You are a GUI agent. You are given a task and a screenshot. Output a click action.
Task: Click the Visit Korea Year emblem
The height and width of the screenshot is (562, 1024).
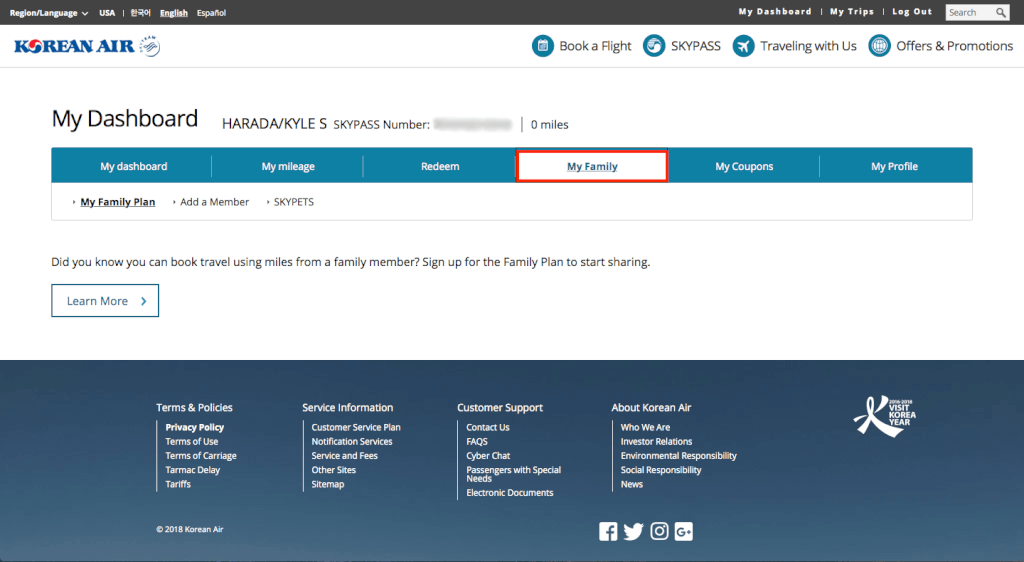coord(884,416)
